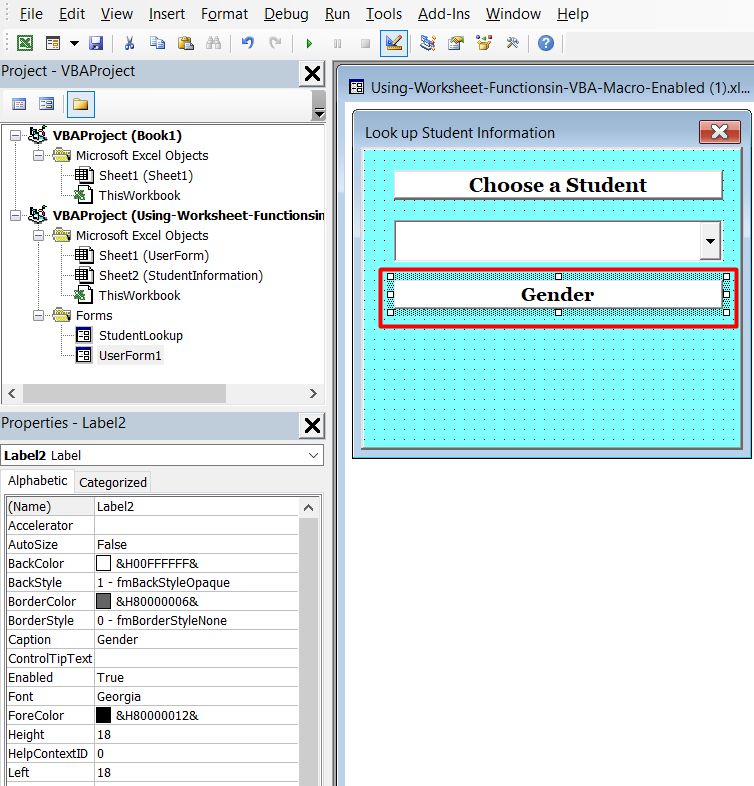Select the Gender label on the form

point(558,294)
